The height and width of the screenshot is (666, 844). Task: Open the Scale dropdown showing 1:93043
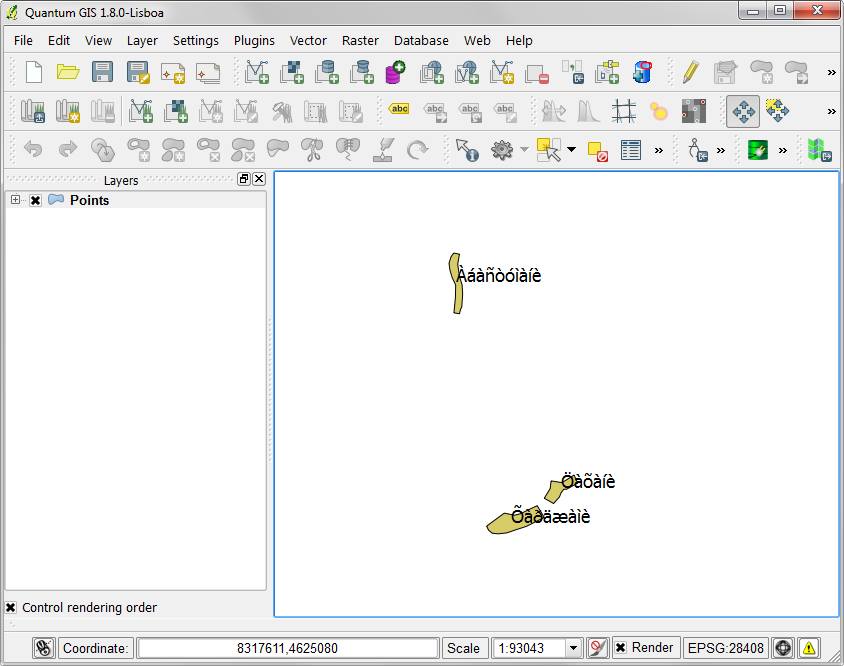click(x=571, y=647)
